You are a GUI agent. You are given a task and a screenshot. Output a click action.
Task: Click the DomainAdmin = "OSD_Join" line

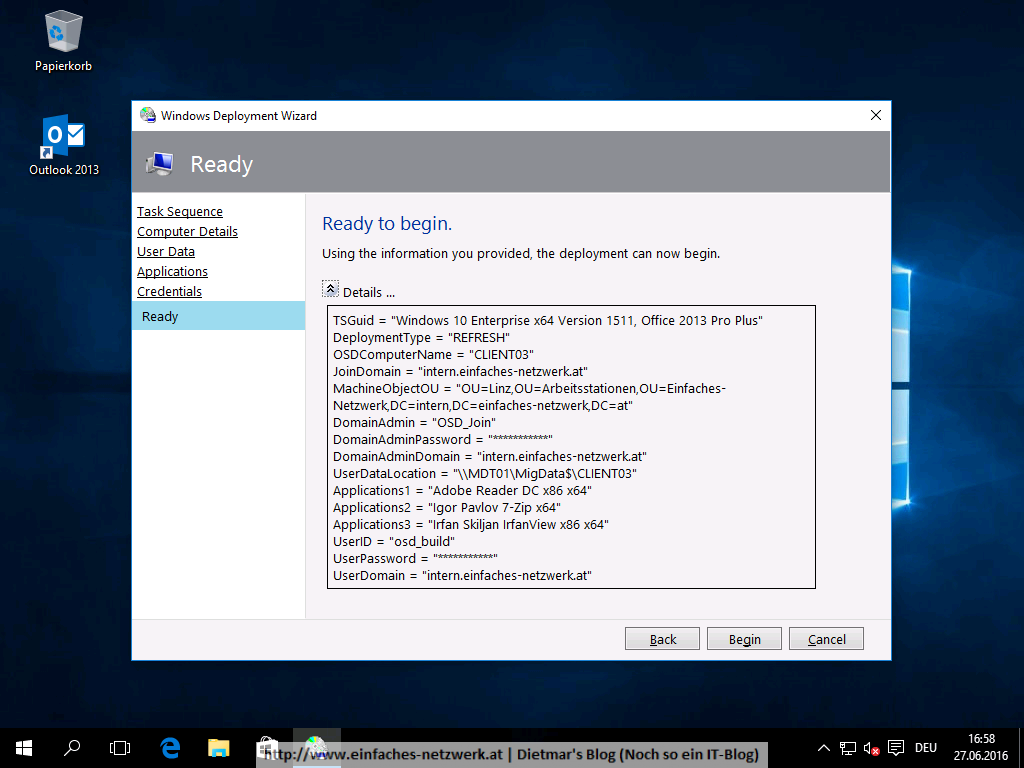pos(414,423)
